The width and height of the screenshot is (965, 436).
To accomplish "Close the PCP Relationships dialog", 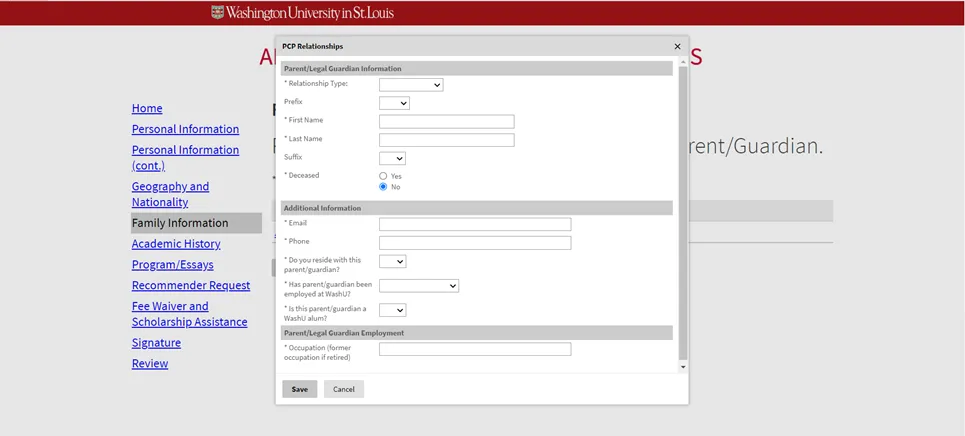I will 677,47.
